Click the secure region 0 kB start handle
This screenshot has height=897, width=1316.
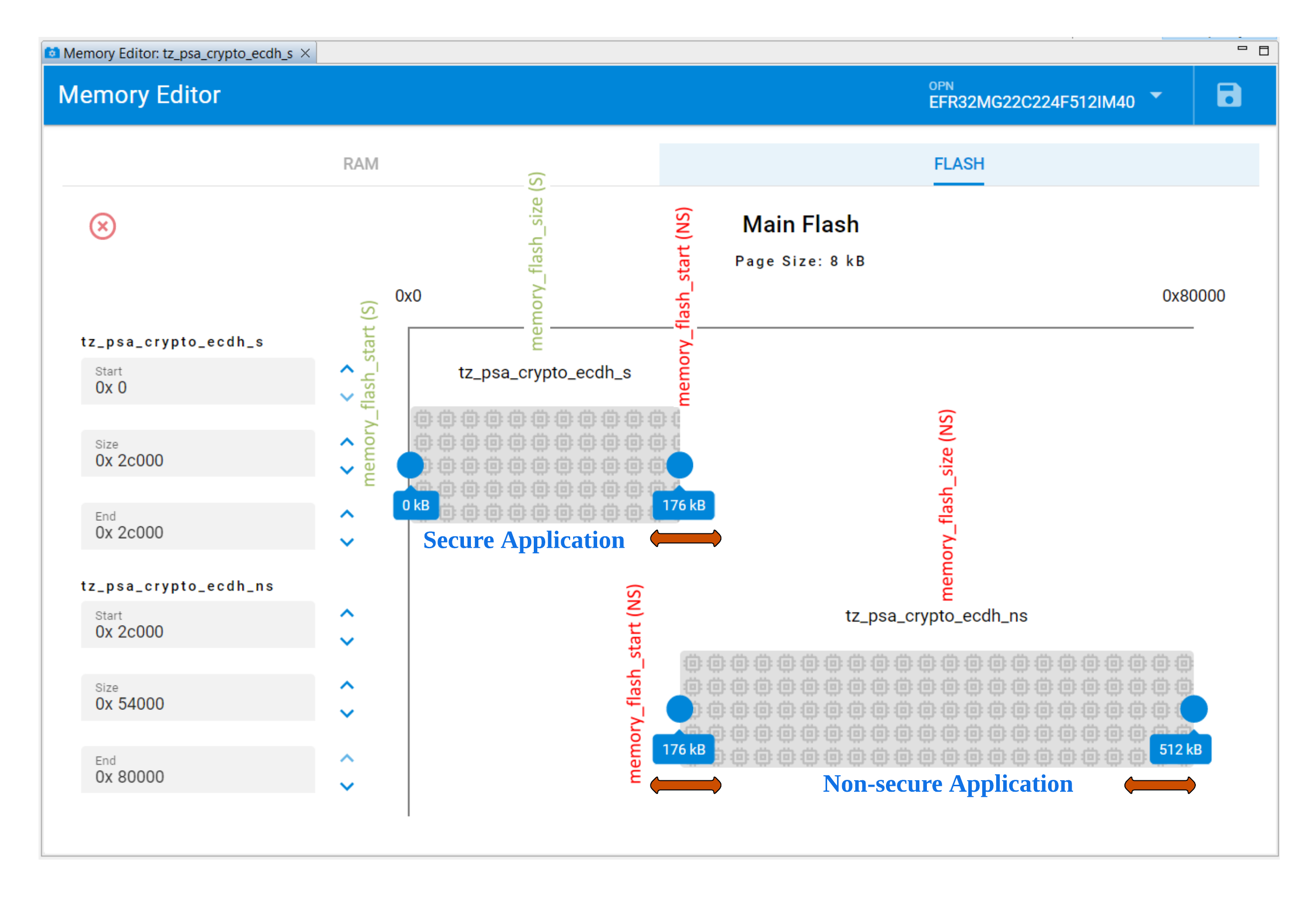pos(410,465)
